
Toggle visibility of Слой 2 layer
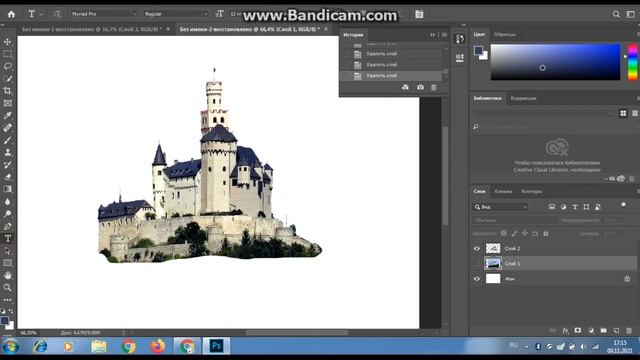pos(477,248)
